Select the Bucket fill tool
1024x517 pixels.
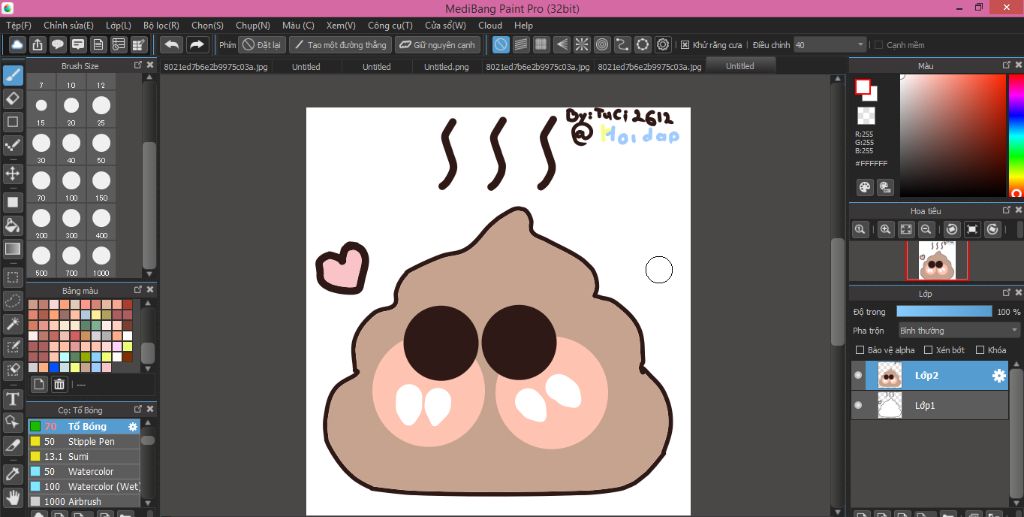coord(12,226)
